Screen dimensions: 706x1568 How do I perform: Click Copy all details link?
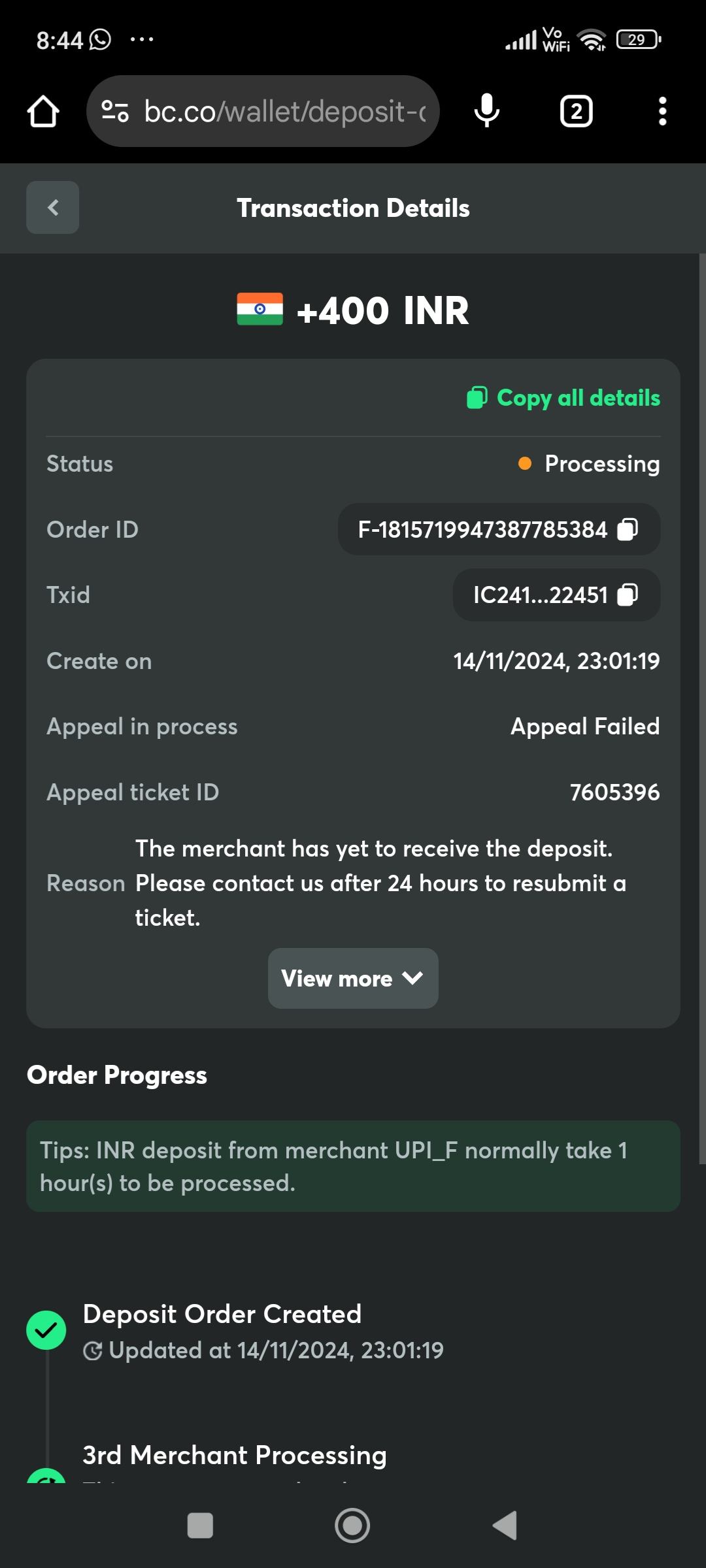(564, 398)
